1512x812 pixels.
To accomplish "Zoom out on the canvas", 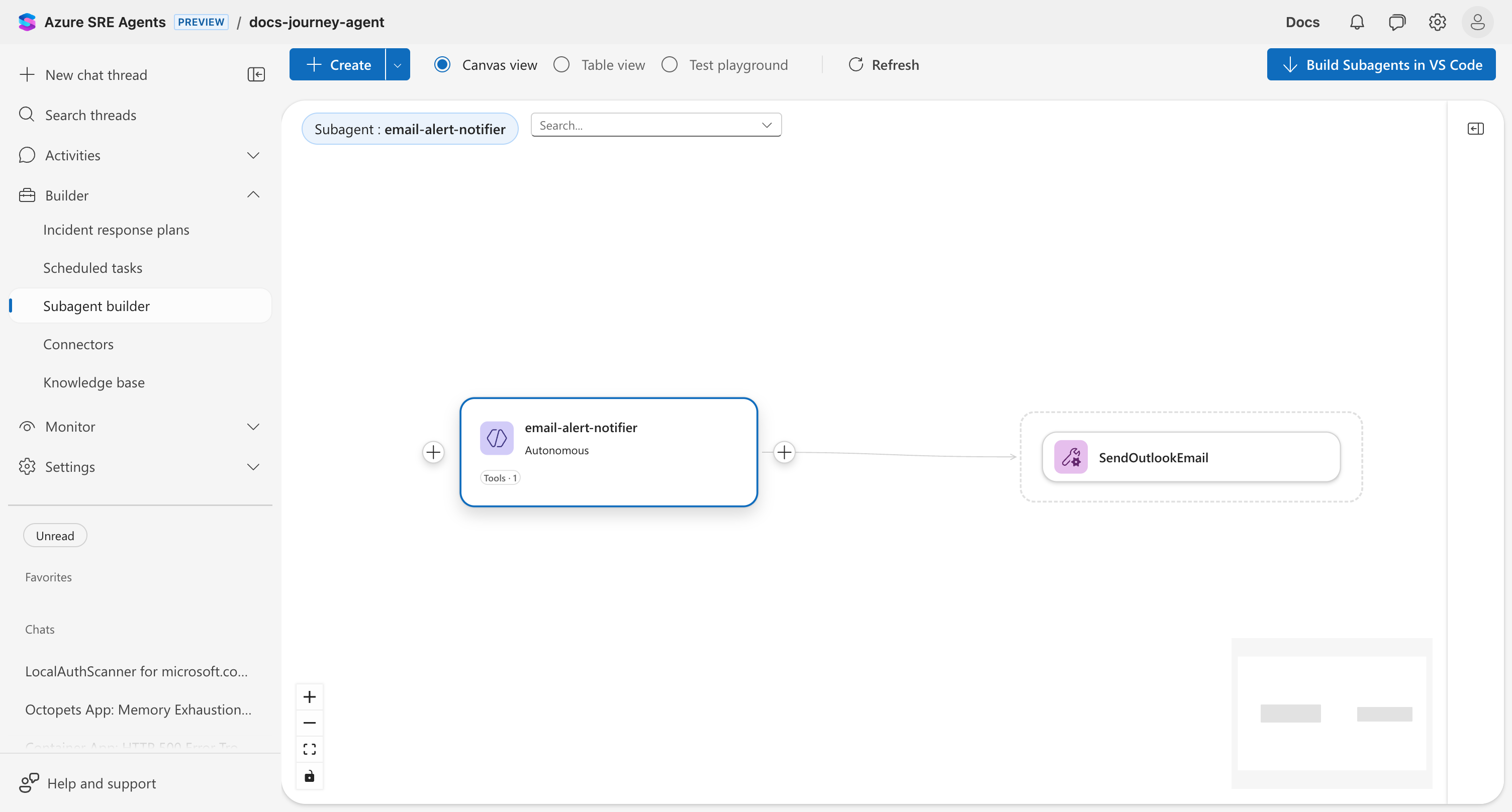I will click(x=309, y=723).
